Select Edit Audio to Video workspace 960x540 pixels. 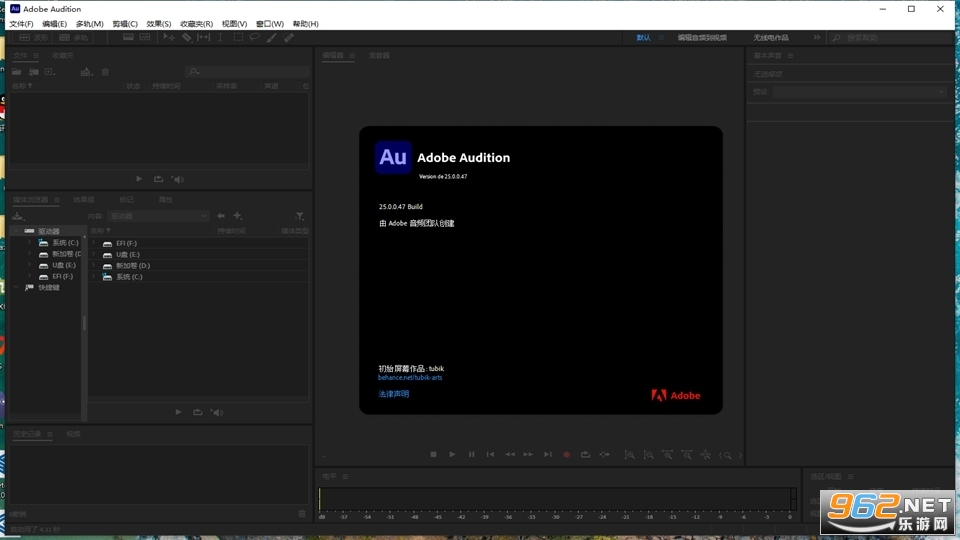pos(702,37)
